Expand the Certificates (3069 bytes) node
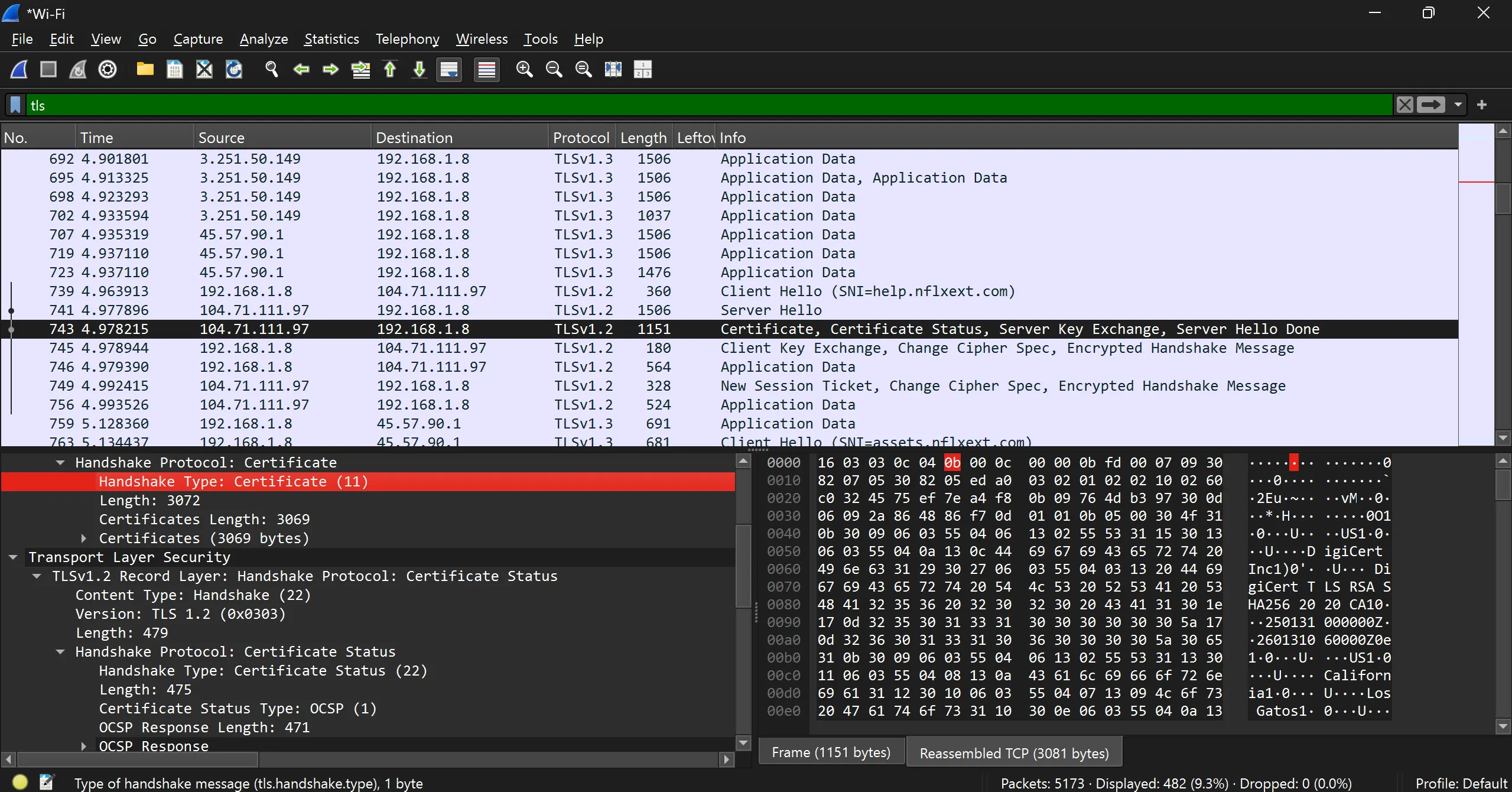Image resolution: width=1512 pixels, height=792 pixels. (83, 538)
